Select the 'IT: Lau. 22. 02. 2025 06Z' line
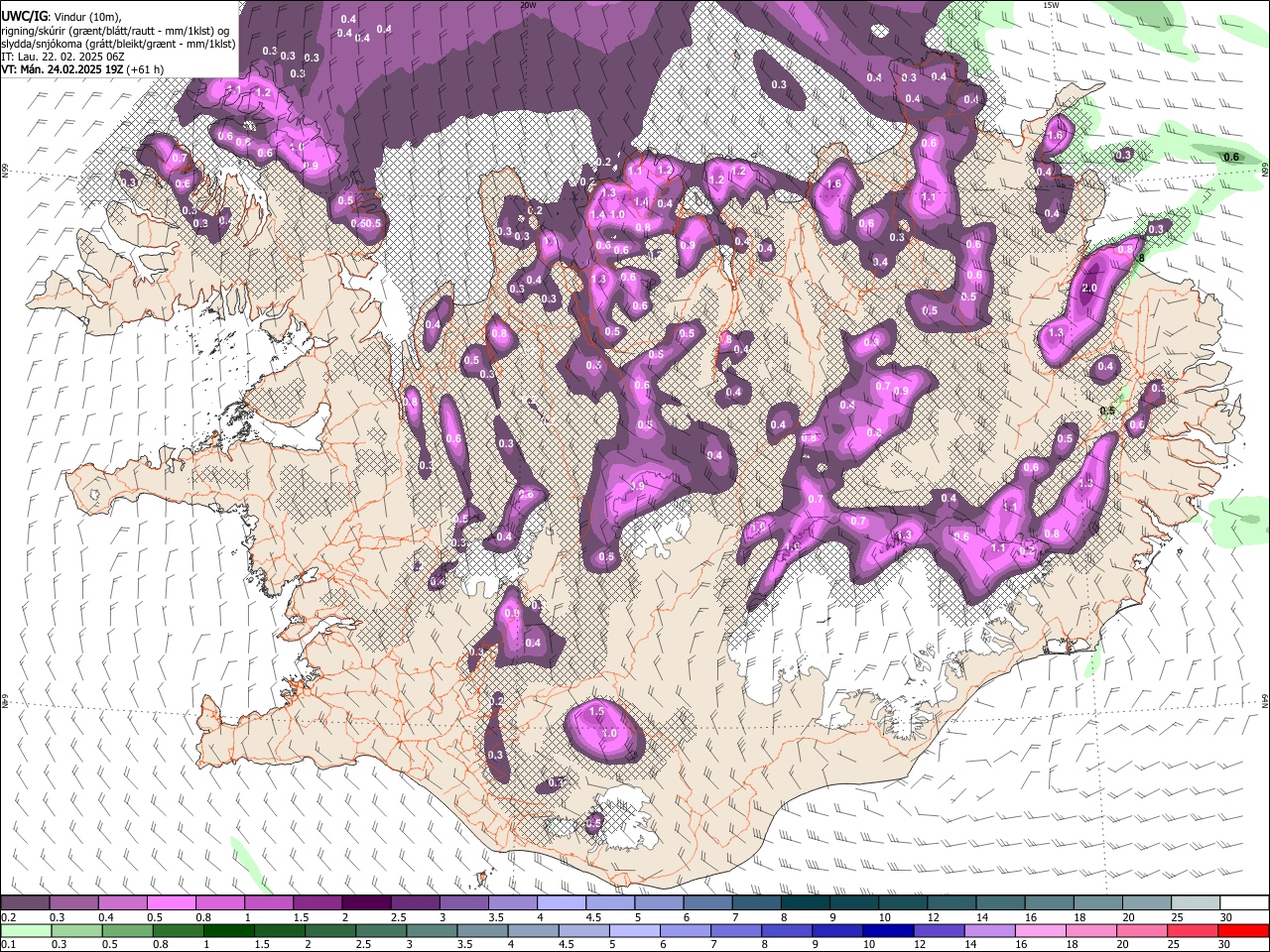 (x=63, y=57)
